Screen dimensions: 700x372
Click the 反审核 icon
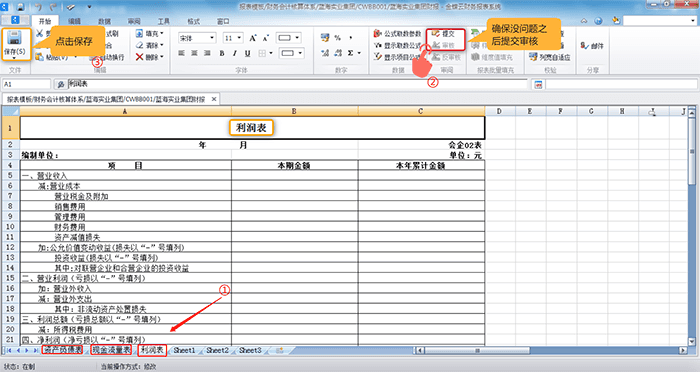[x=436, y=57]
